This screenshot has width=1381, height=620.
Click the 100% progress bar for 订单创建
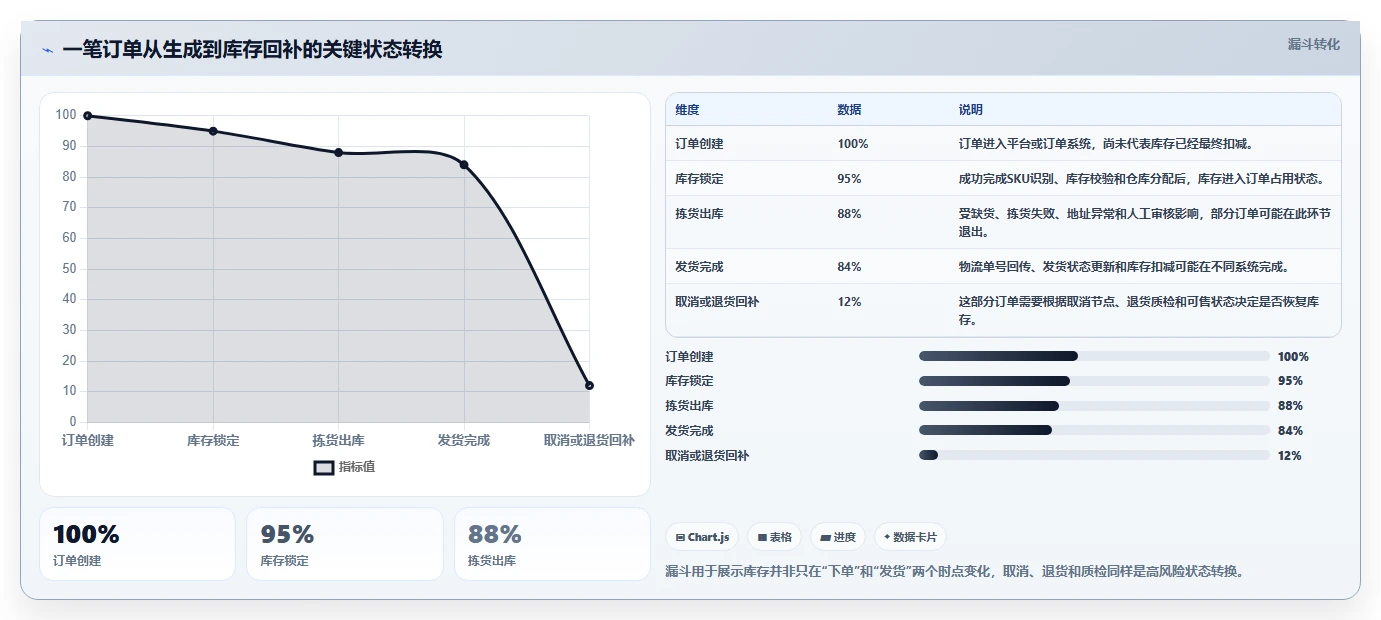[x=1094, y=356]
